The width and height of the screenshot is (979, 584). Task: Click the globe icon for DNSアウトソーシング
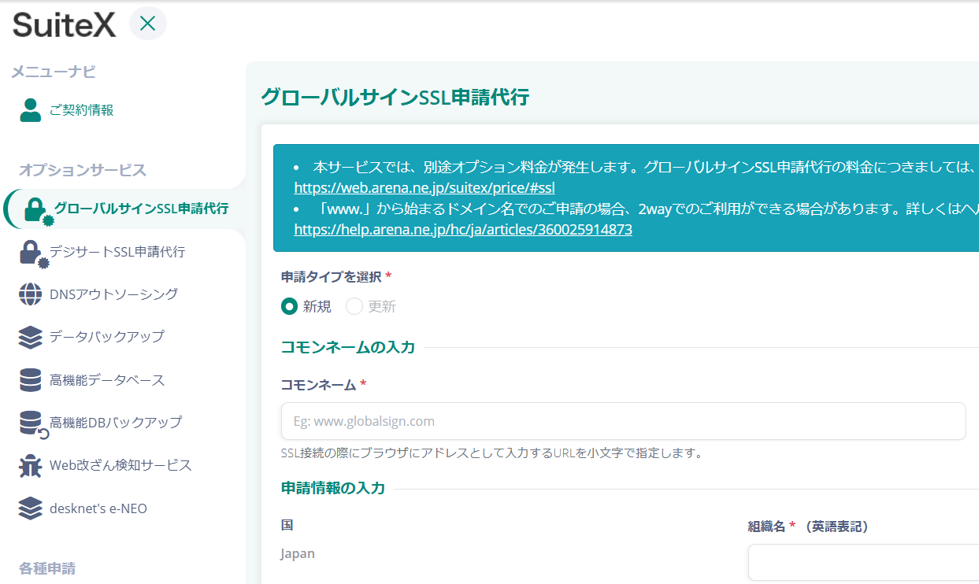[30, 294]
